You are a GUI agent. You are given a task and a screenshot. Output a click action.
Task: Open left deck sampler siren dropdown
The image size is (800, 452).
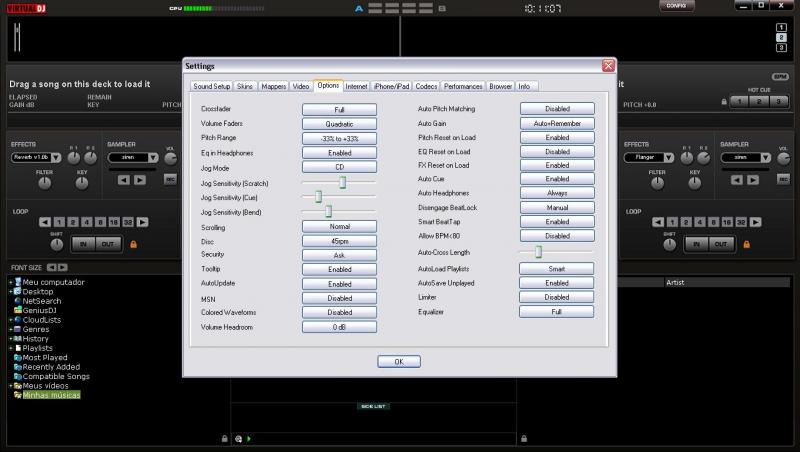click(x=153, y=158)
